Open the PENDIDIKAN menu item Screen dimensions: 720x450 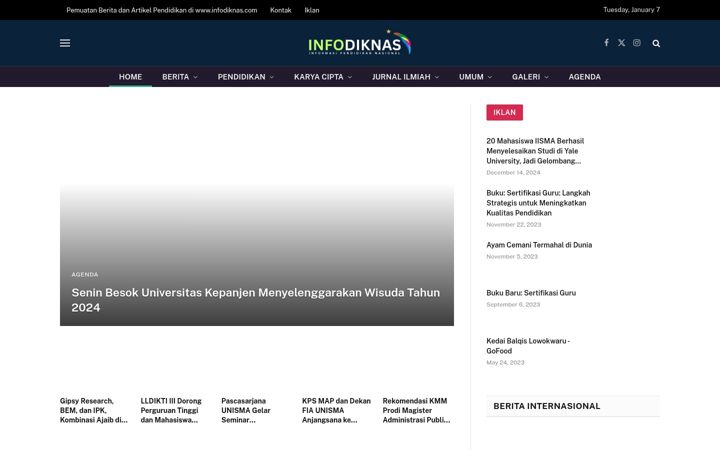(x=242, y=77)
